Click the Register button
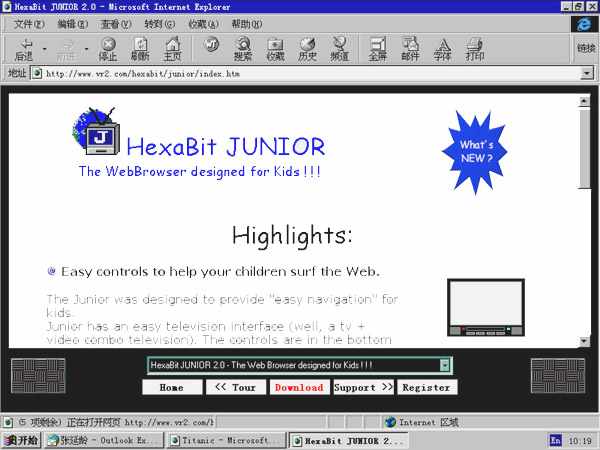 tap(426, 387)
